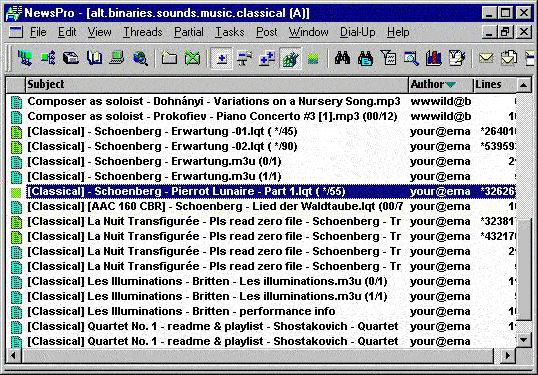Select the Lied der Waldtaube.lqt article
Image resolution: width=538 pixels, height=375 pixels.
click(261, 207)
